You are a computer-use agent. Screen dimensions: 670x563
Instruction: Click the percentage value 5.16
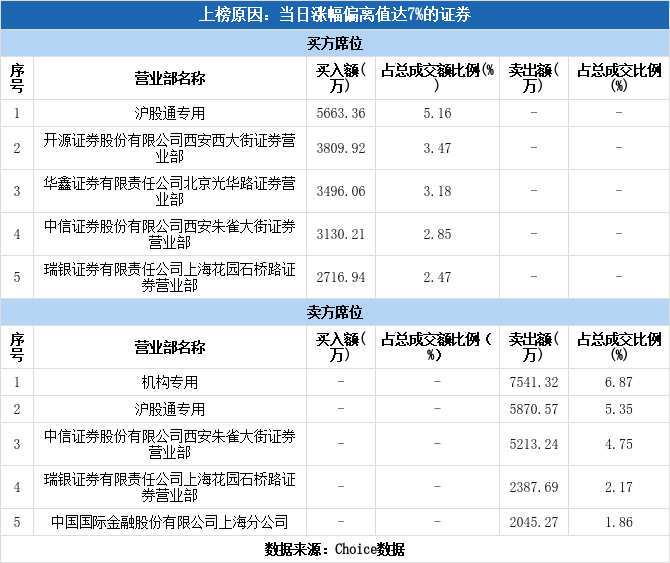437,113
